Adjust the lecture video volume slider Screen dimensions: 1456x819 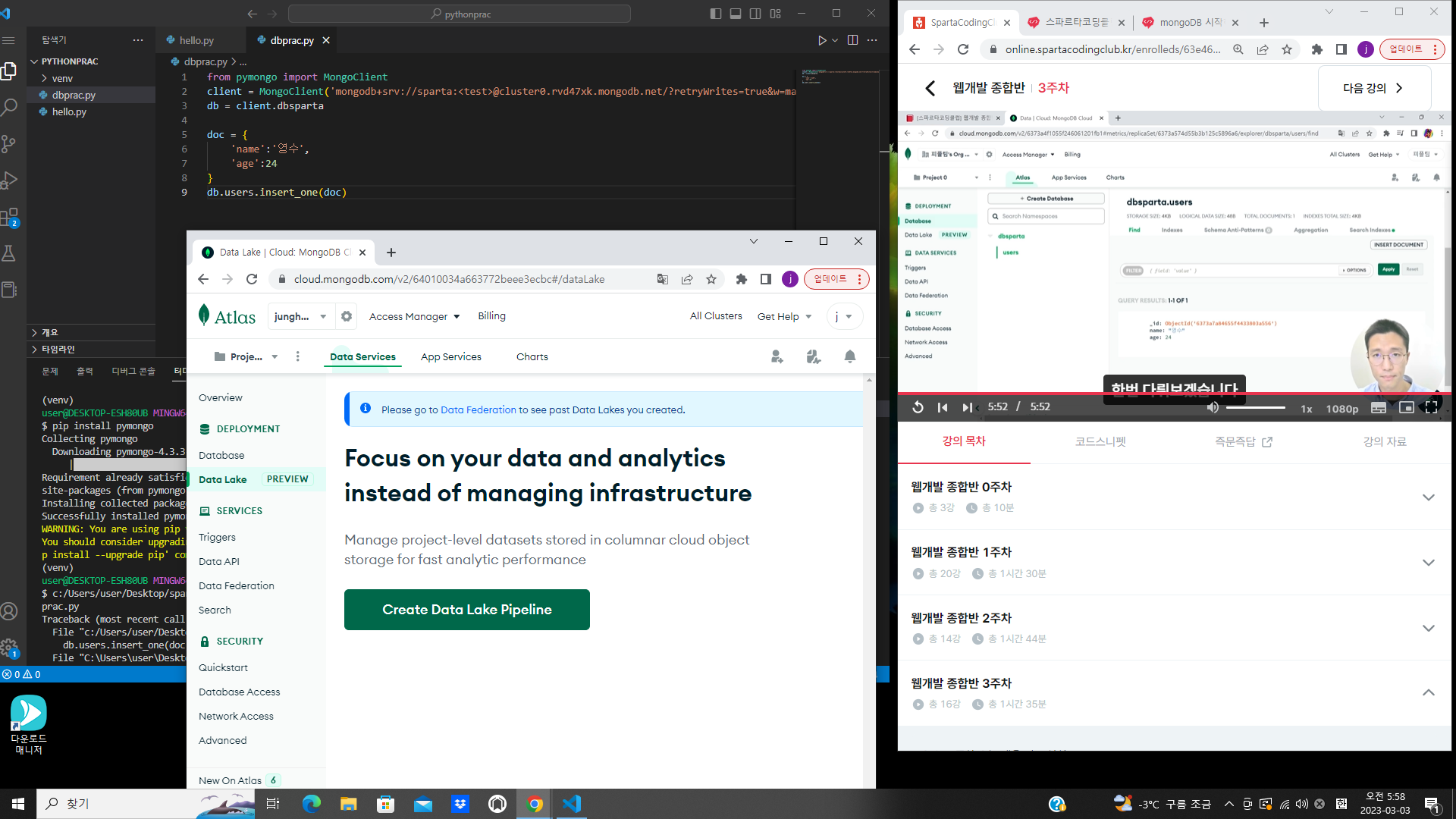pos(1256,408)
